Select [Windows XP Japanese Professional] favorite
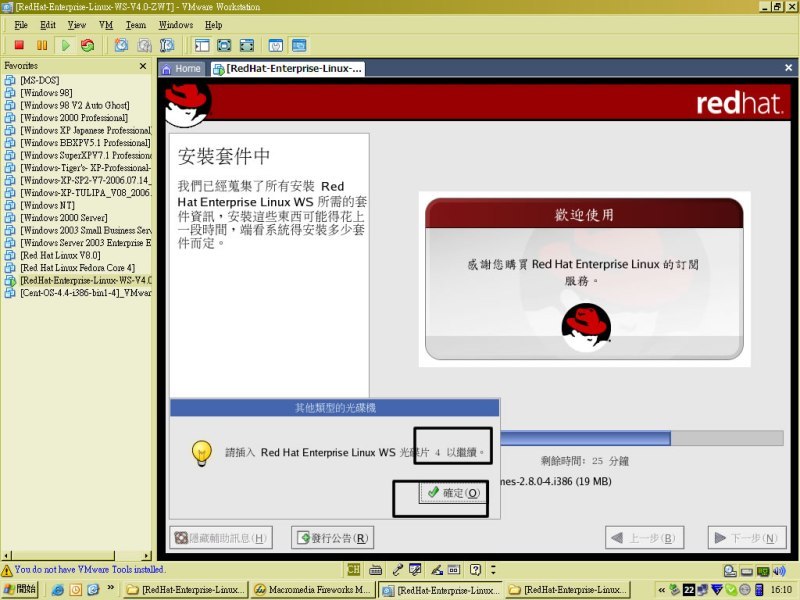Image resolution: width=800 pixels, height=600 pixels. coord(78,130)
